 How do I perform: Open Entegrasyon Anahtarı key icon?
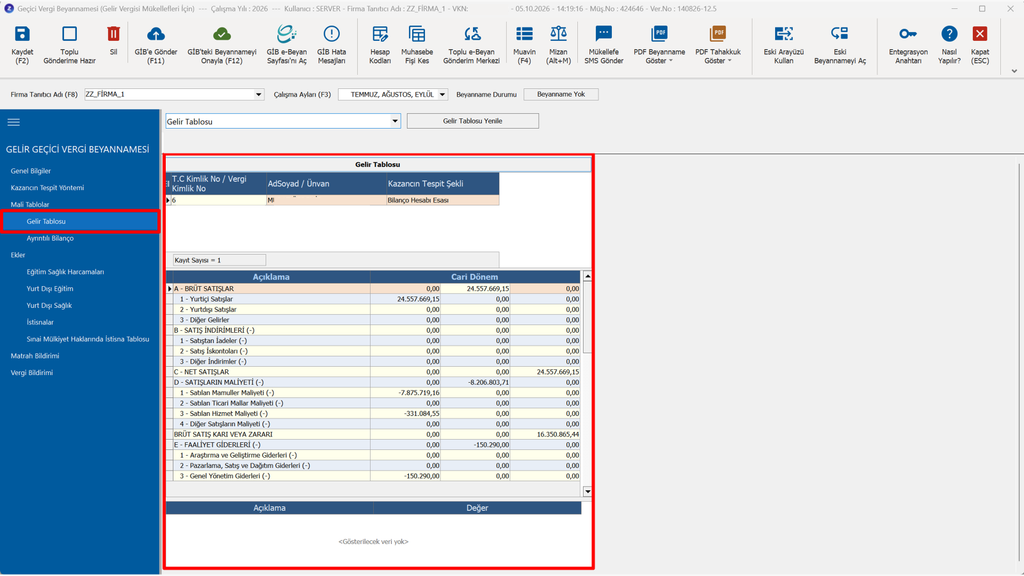click(908, 34)
